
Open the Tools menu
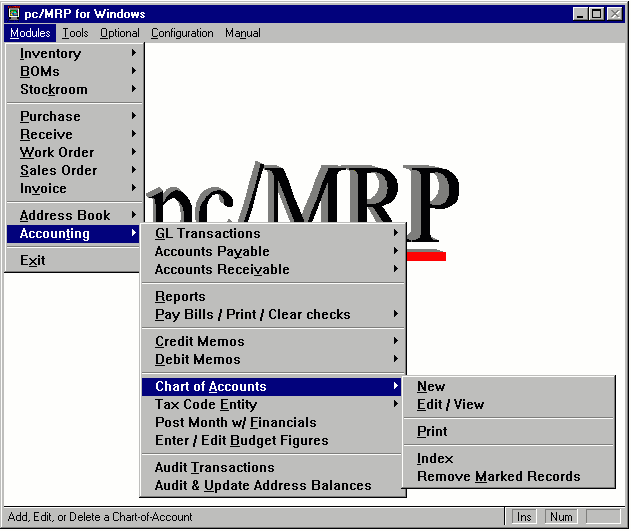(75, 33)
